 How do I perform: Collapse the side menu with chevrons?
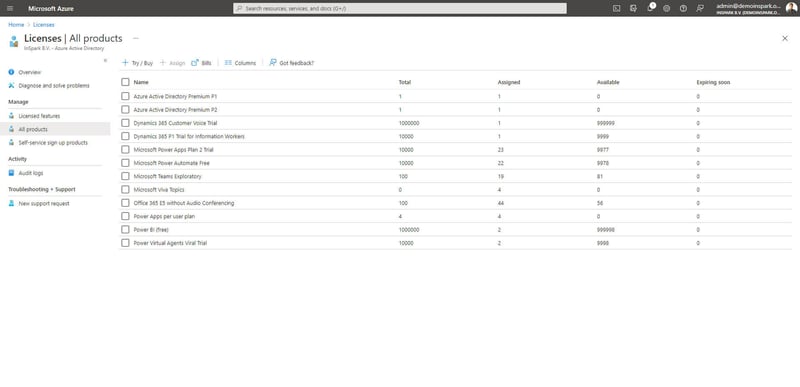[x=105, y=61]
